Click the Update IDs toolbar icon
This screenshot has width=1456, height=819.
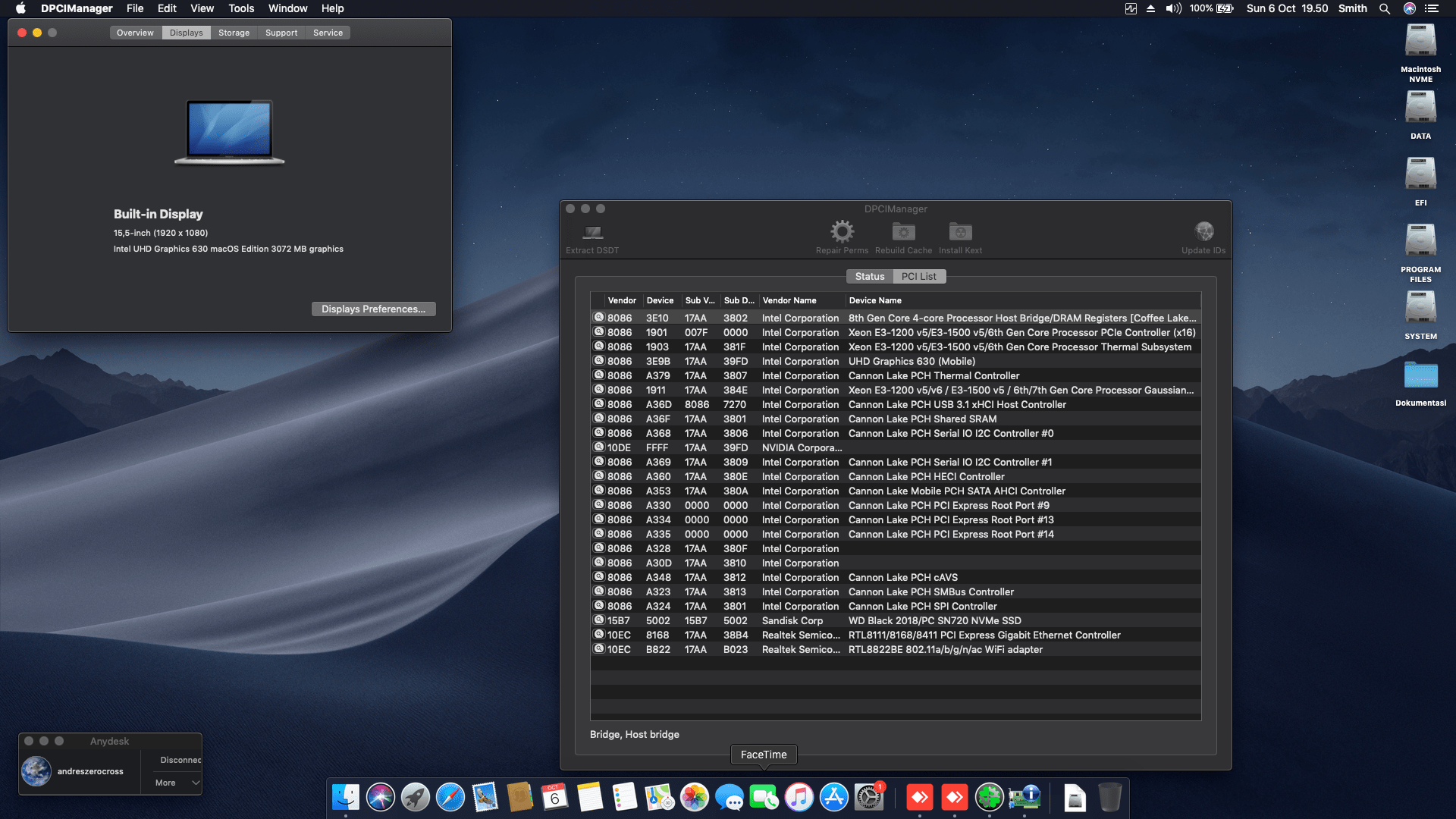click(1203, 235)
